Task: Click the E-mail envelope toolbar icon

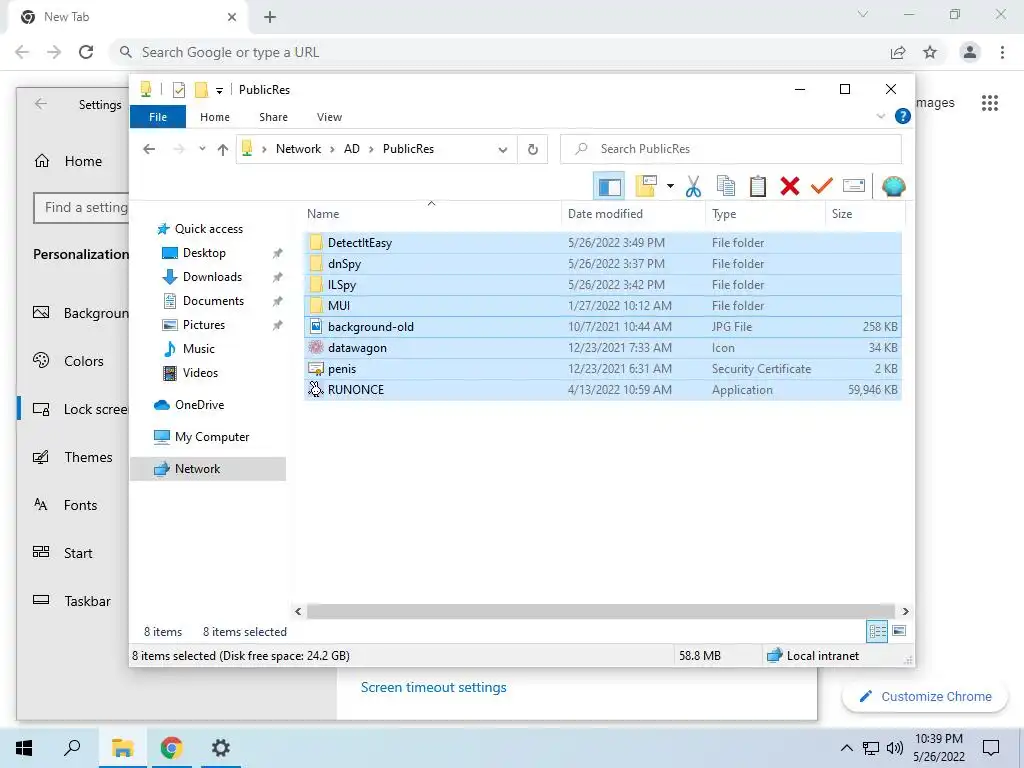Action: 854,186
